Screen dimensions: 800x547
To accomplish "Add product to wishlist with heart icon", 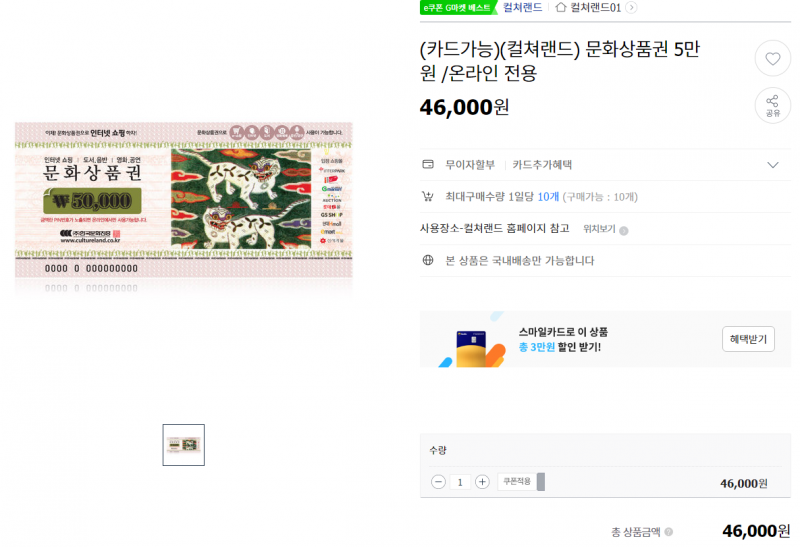I will [x=772, y=58].
